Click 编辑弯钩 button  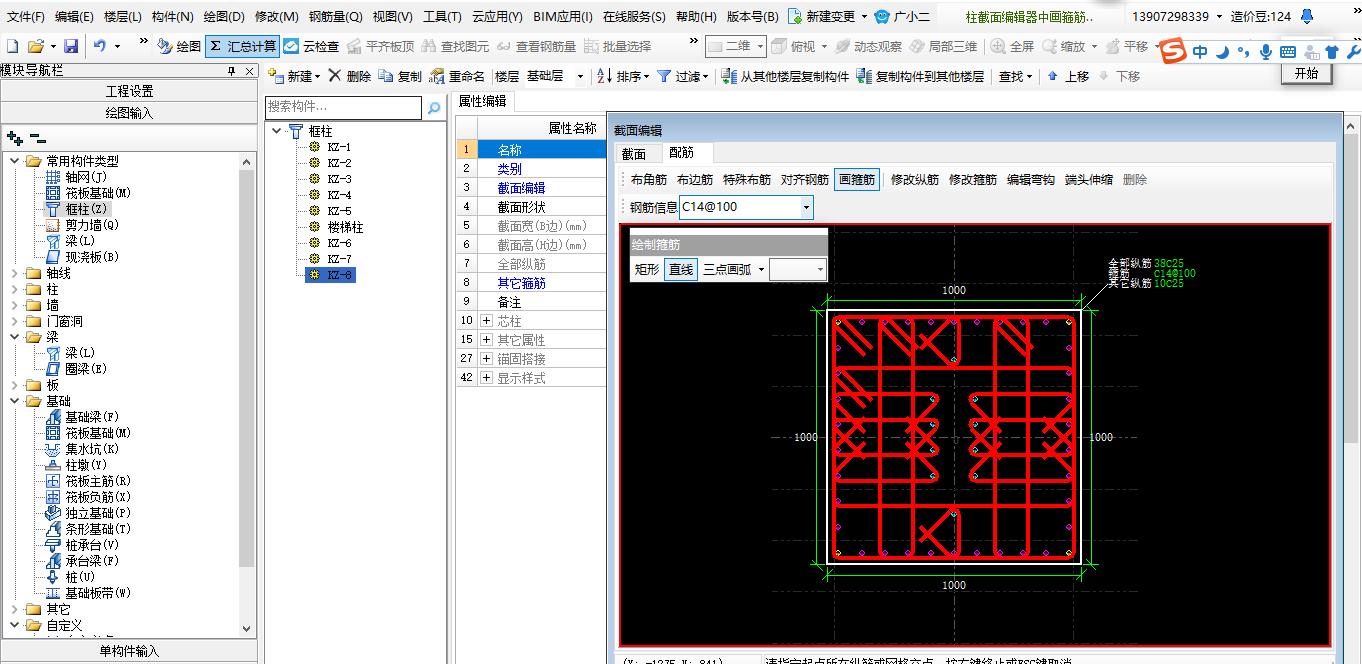click(x=1031, y=180)
